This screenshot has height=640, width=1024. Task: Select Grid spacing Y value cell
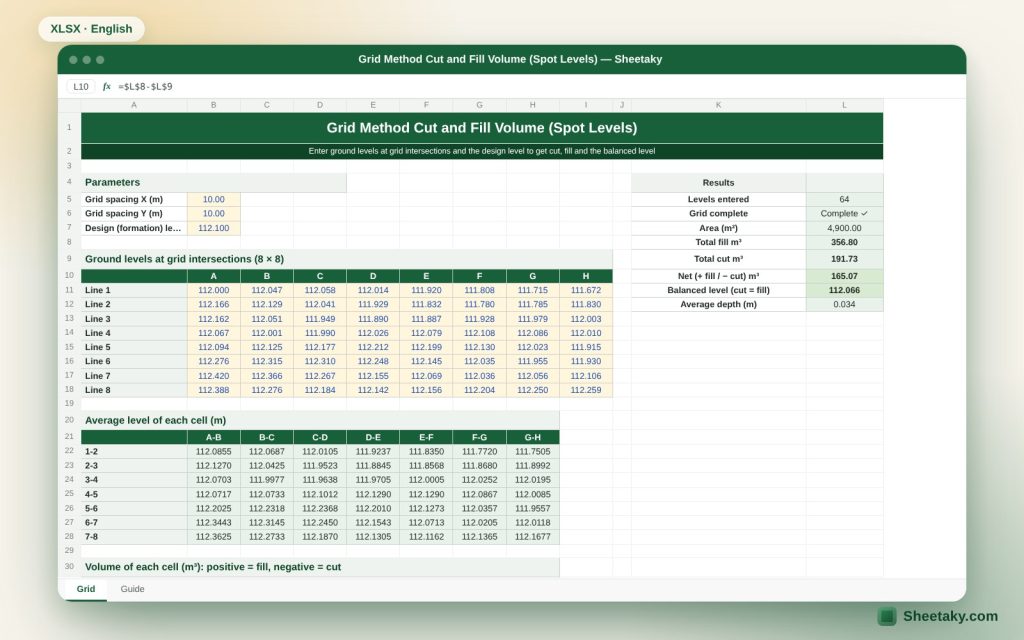coord(214,214)
